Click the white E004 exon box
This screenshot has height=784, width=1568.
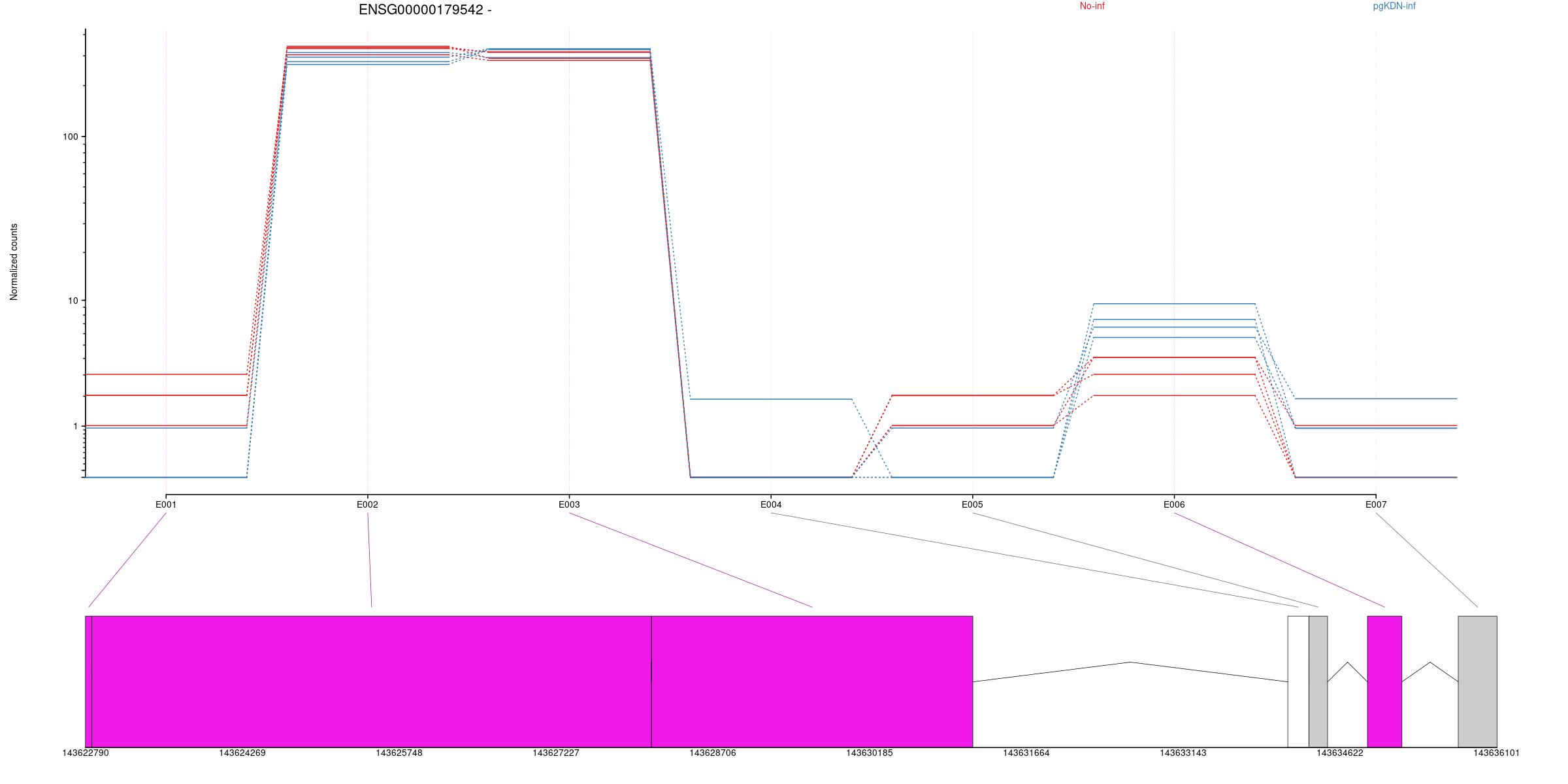point(1298,681)
